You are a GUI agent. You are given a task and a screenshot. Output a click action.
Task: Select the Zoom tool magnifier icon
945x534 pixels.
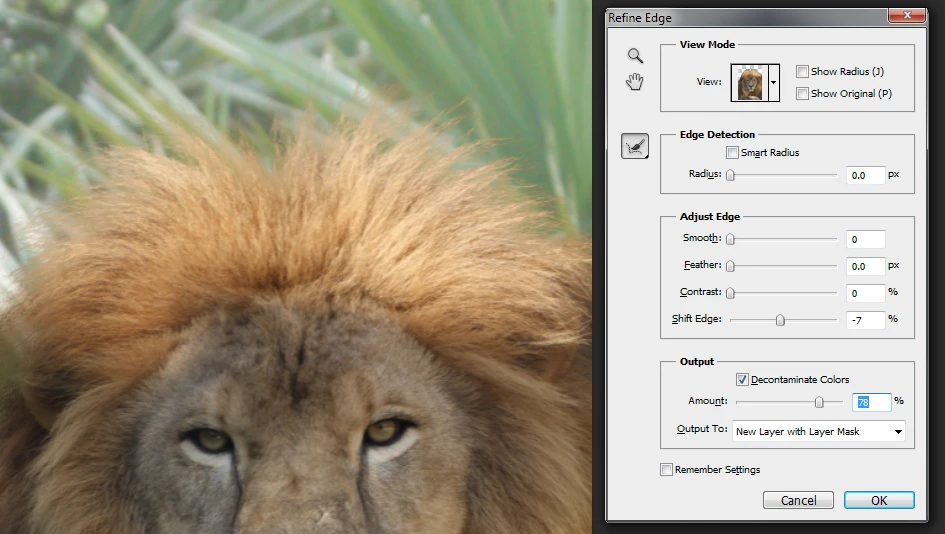(635, 56)
